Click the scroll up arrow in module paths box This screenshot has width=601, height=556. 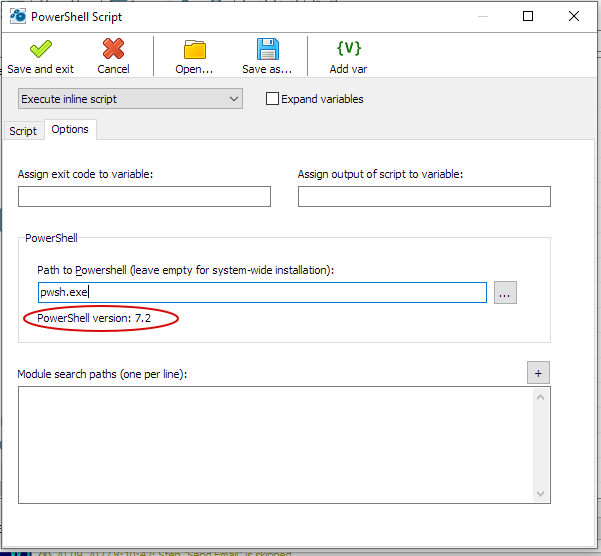541,397
